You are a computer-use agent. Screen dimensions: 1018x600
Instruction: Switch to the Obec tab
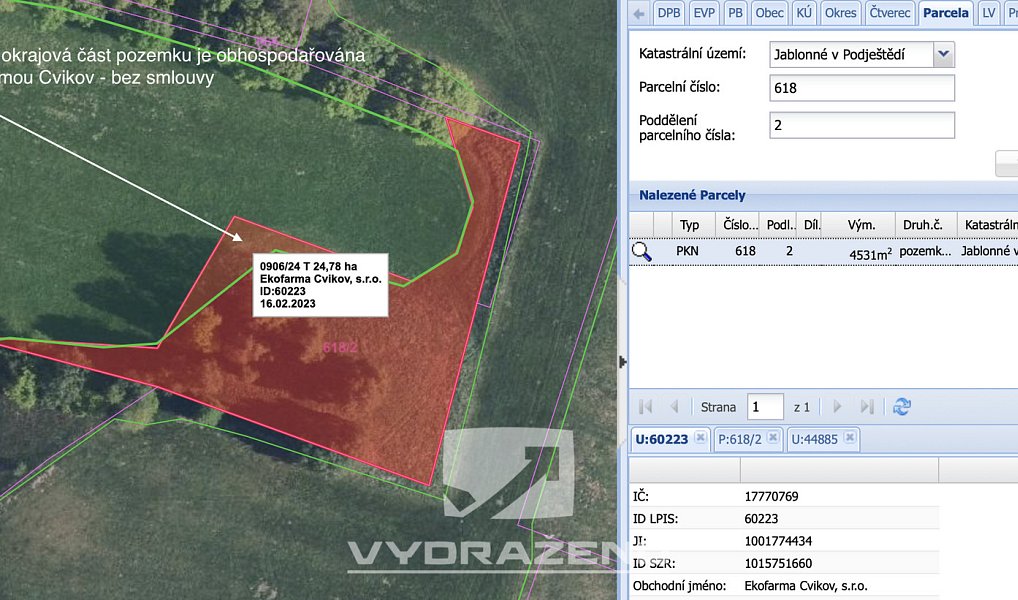pos(769,13)
